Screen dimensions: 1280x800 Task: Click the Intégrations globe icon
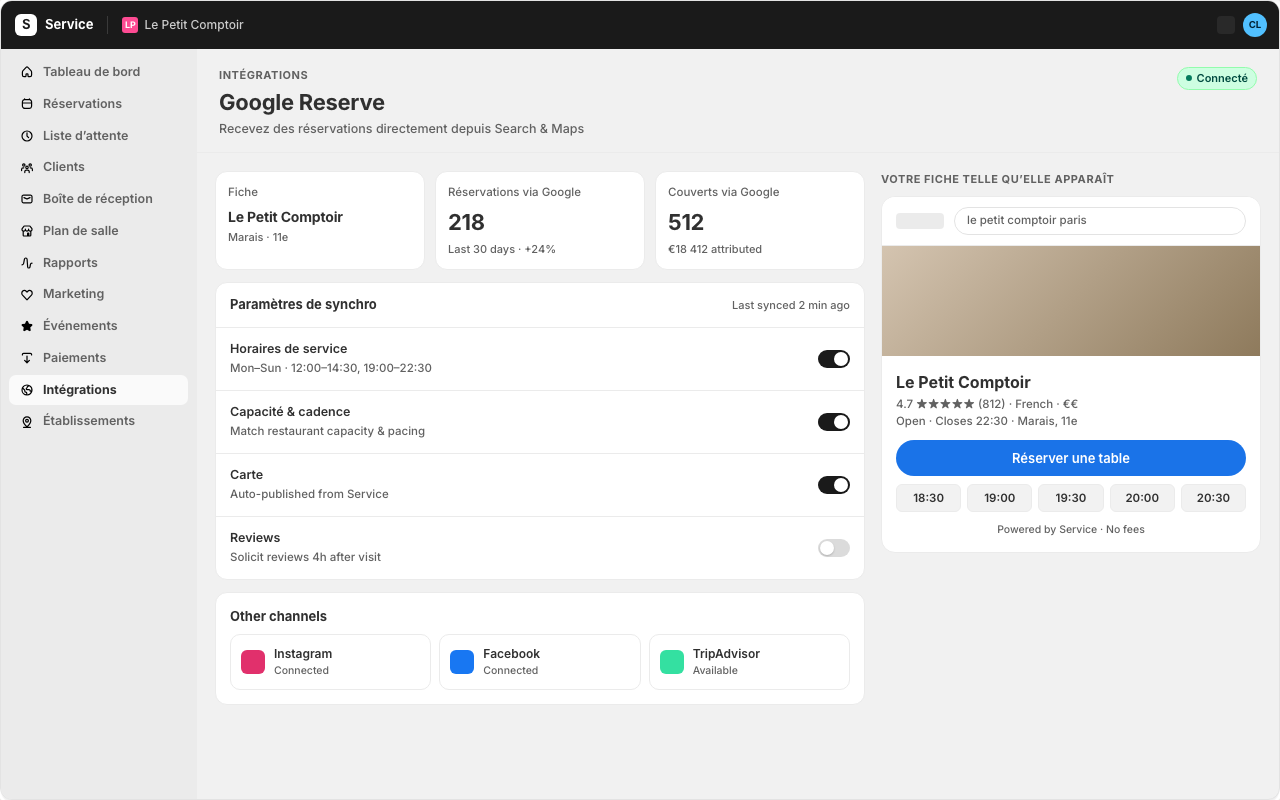coord(27,390)
